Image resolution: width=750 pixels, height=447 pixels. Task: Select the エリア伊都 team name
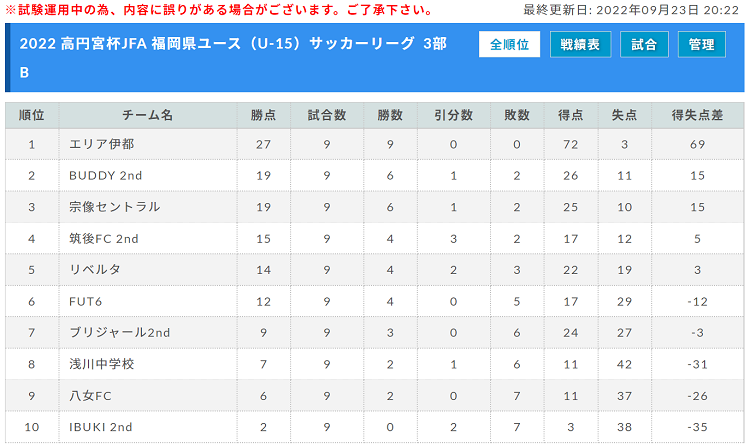(x=101, y=144)
